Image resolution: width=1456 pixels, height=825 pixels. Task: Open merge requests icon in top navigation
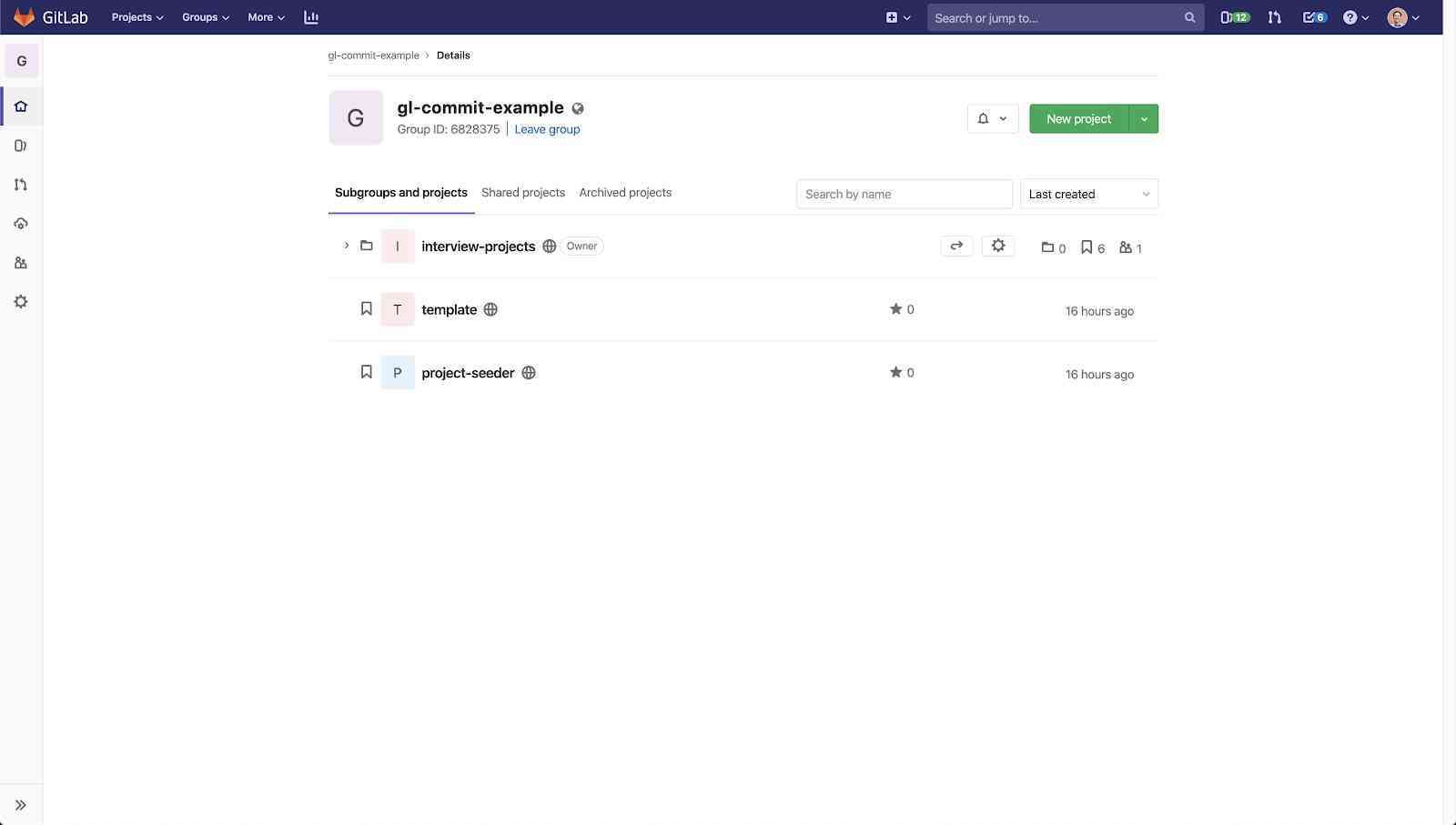1274,17
